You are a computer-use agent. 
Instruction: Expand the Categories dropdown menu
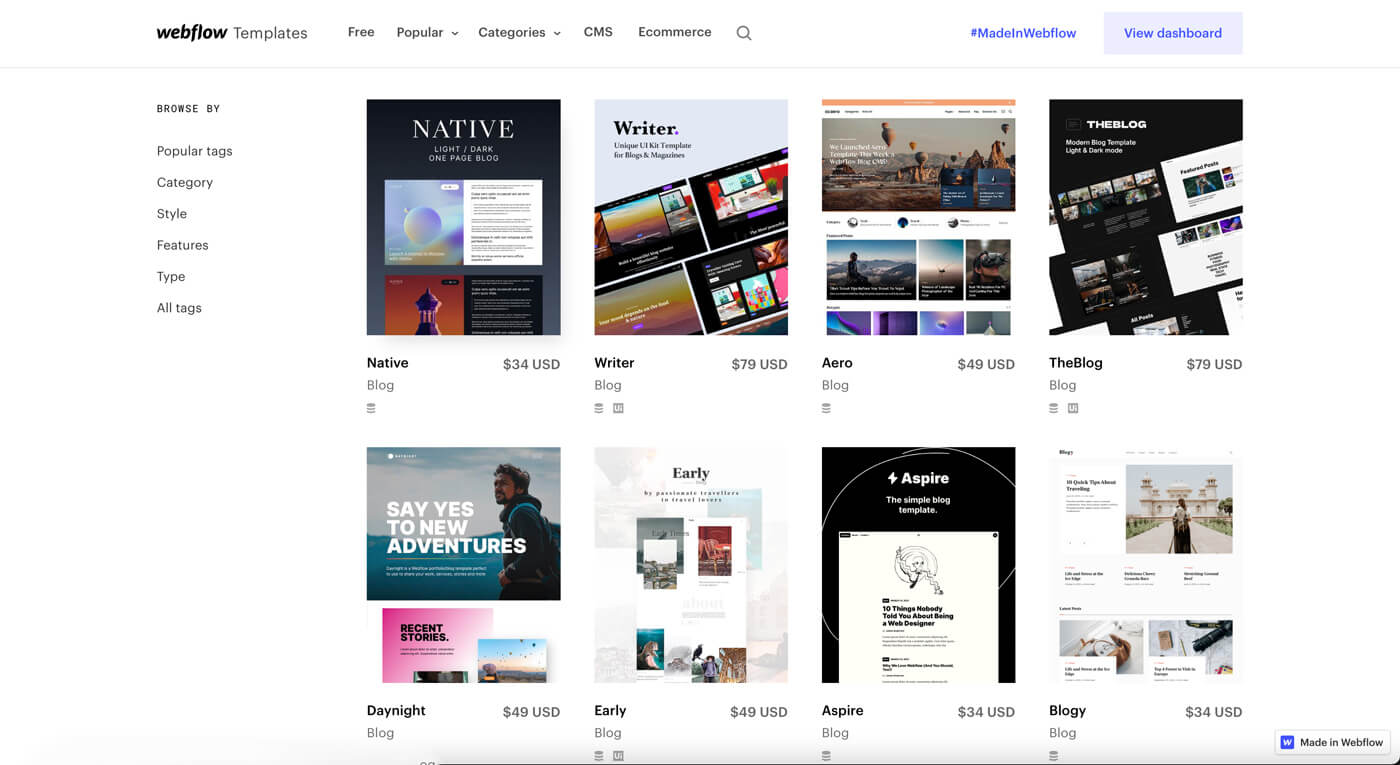[519, 33]
